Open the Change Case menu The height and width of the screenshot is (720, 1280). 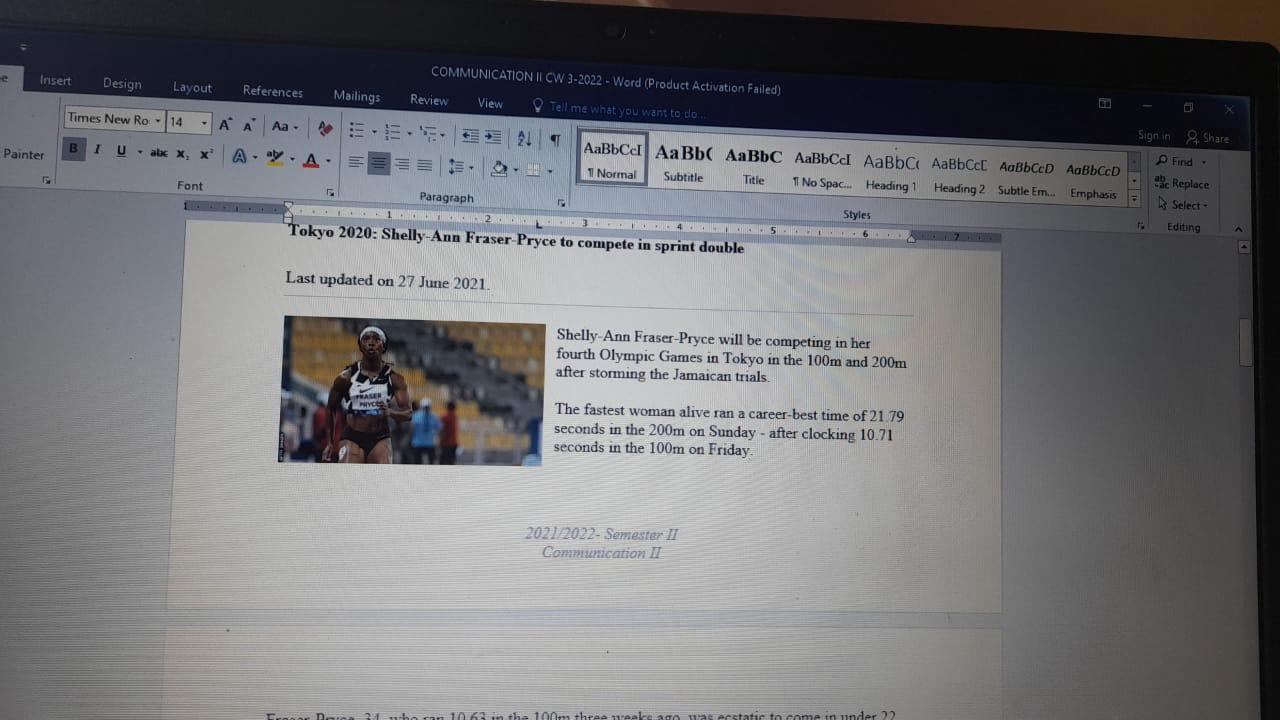285,126
